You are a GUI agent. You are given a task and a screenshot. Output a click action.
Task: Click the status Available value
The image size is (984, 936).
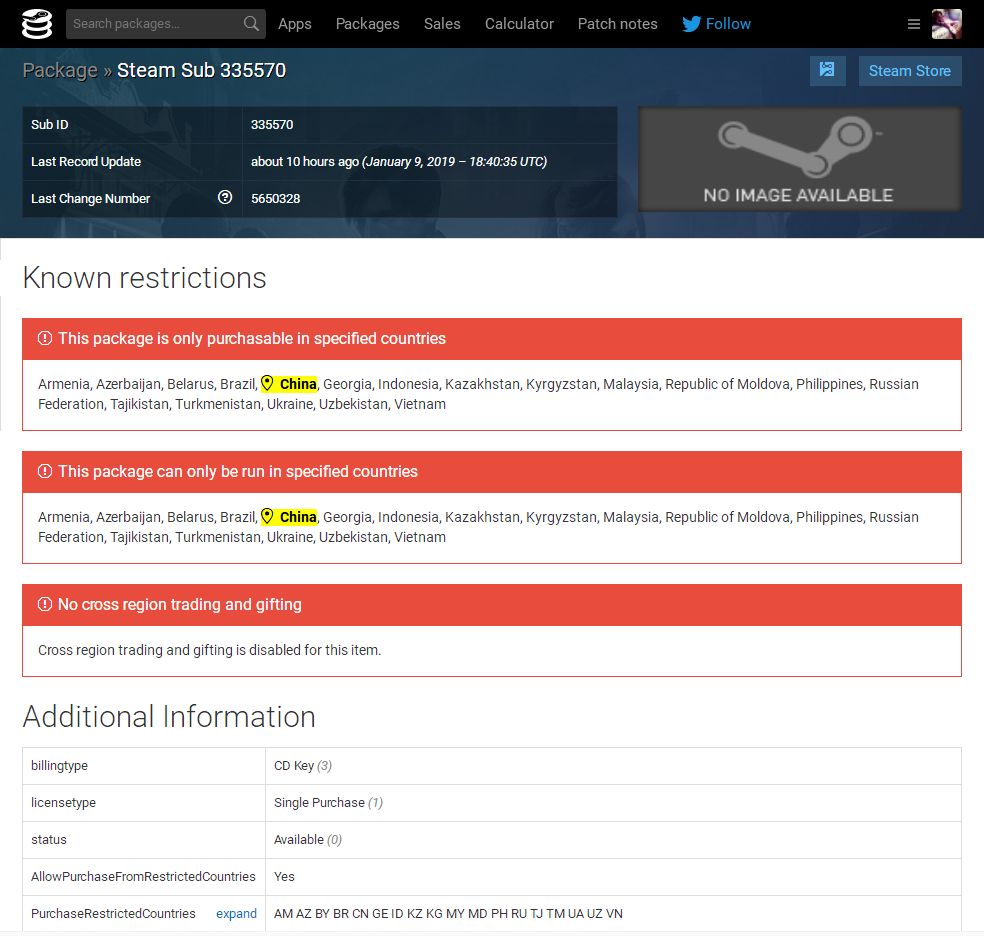(x=308, y=839)
